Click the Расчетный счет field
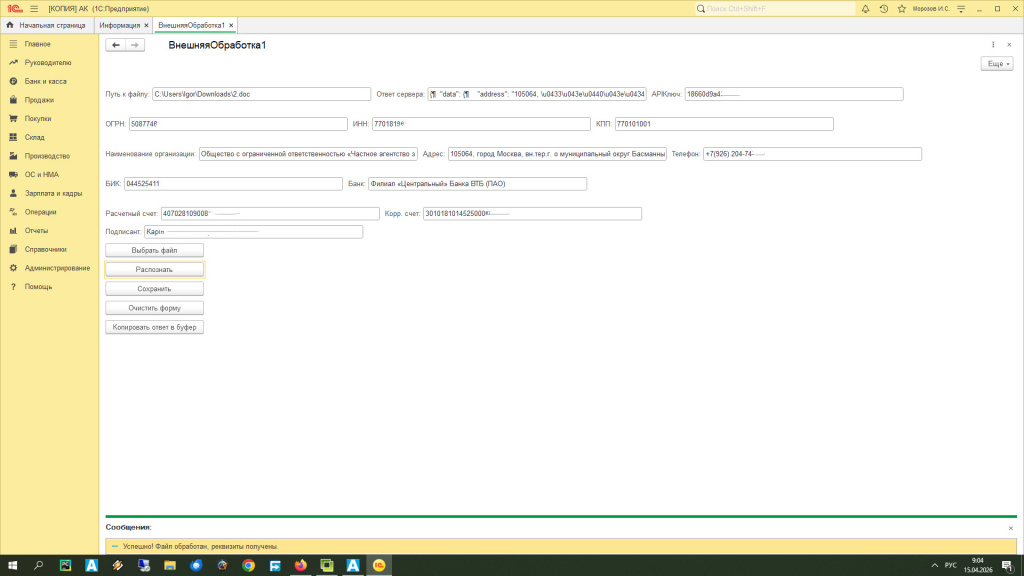The image size is (1024, 576). 270,214
